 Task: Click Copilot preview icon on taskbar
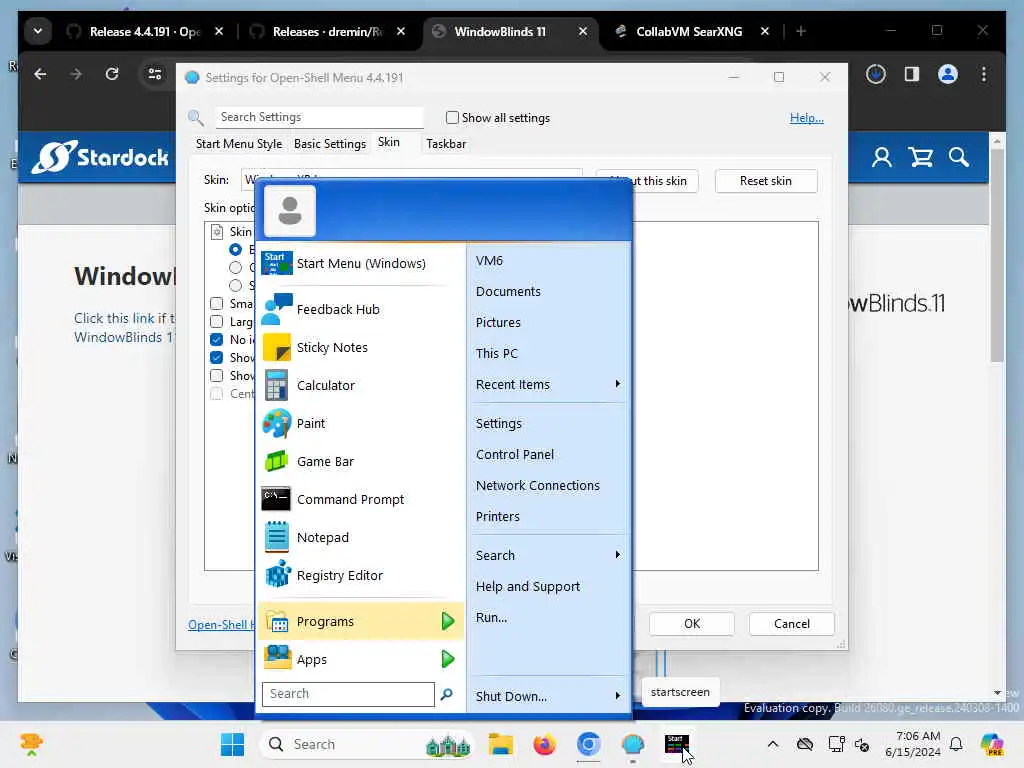992,744
